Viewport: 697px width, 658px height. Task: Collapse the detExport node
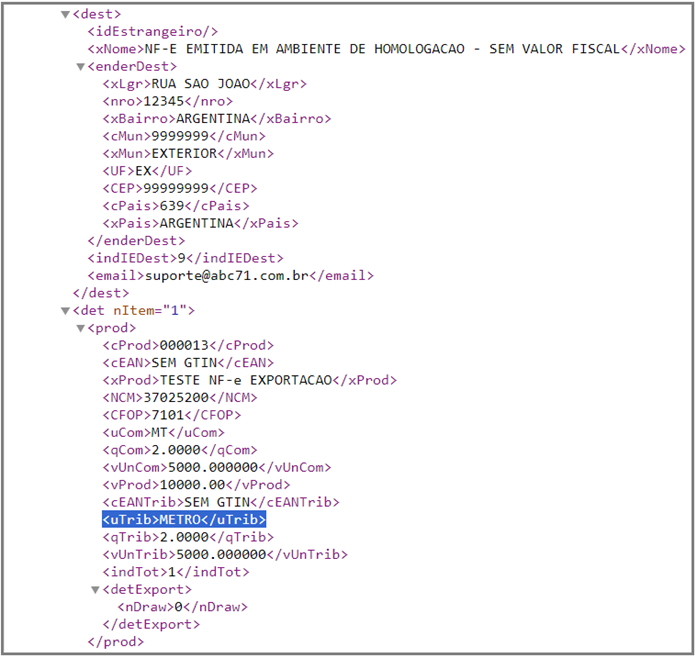pyautogui.click(x=95, y=590)
